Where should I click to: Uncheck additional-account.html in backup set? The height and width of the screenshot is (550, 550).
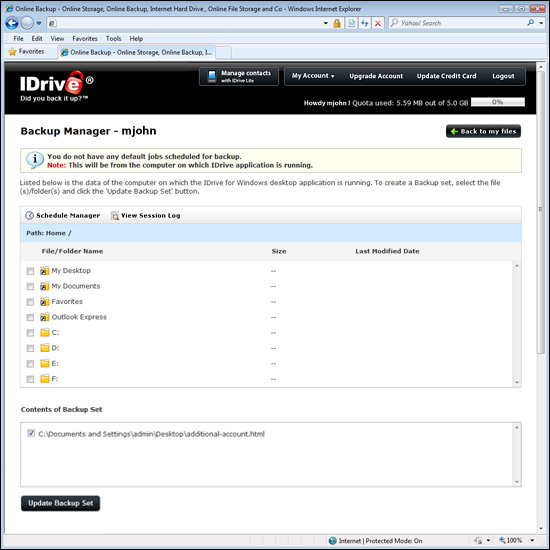31,433
